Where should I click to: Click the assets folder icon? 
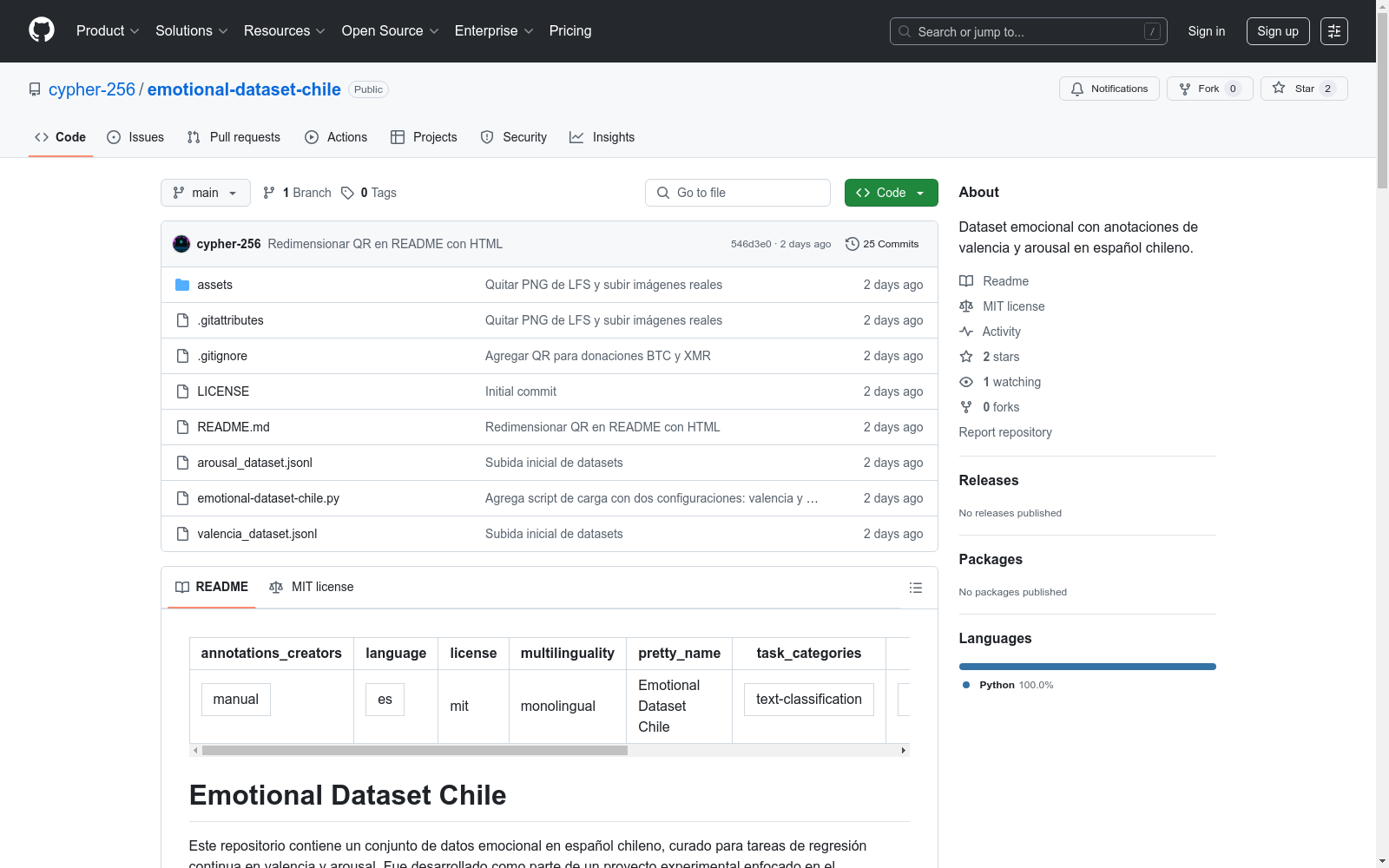tap(182, 285)
